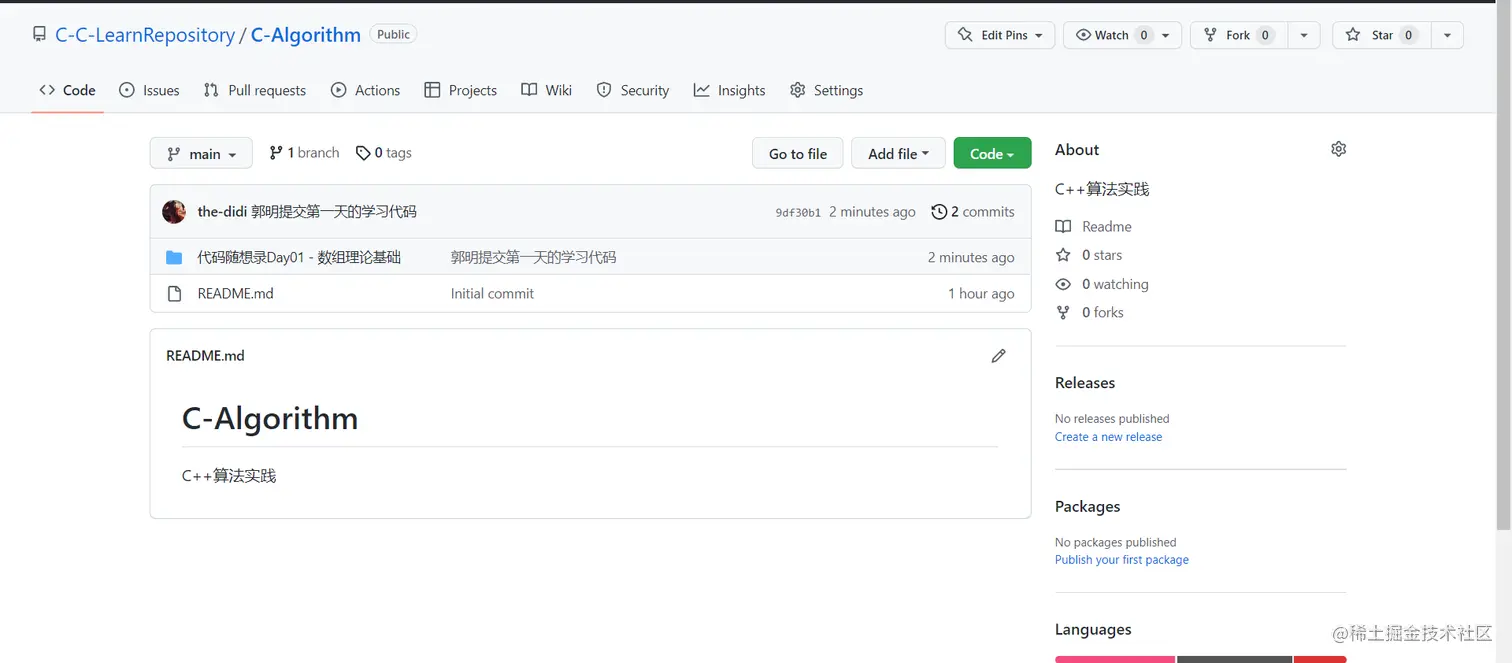Open the Insights tab
Image resolution: width=1512 pixels, height=663 pixels.
(x=729, y=90)
